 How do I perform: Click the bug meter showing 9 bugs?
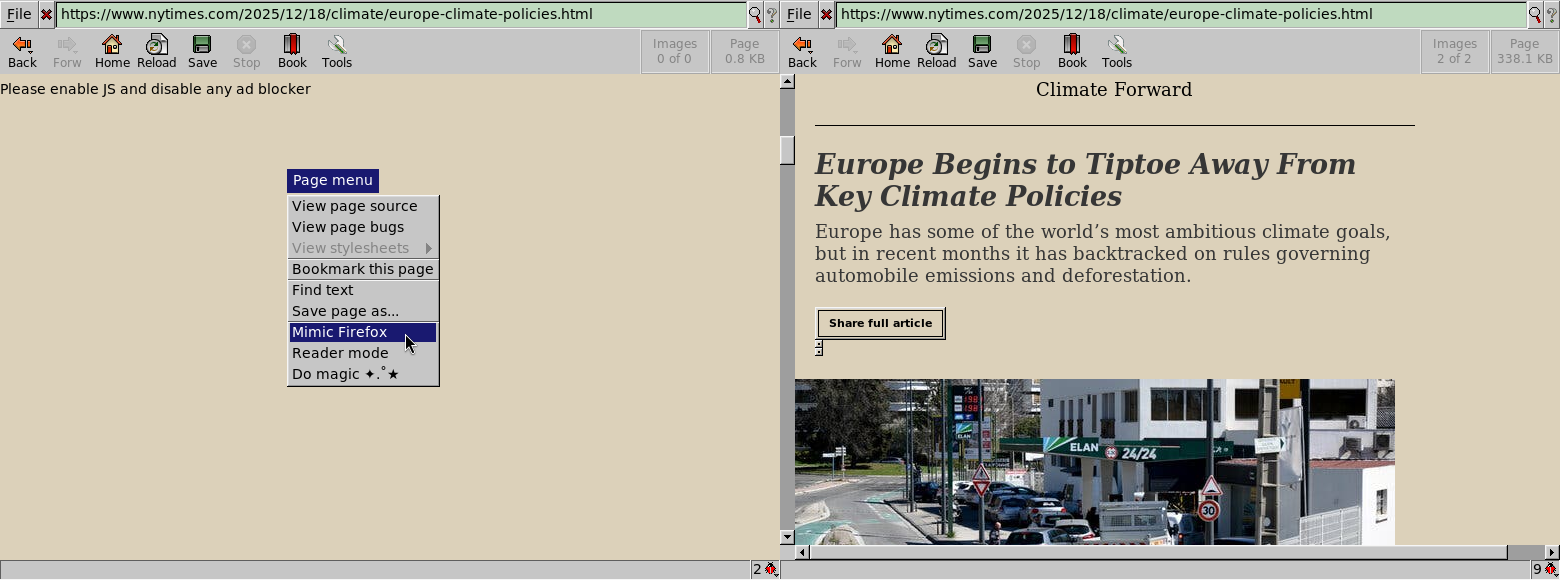pos(1544,570)
